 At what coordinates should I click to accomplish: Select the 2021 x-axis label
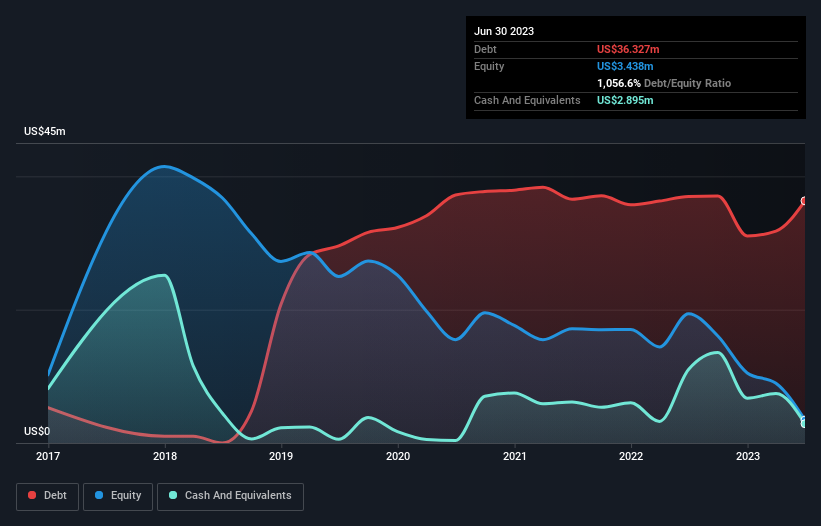coord(515,456)
